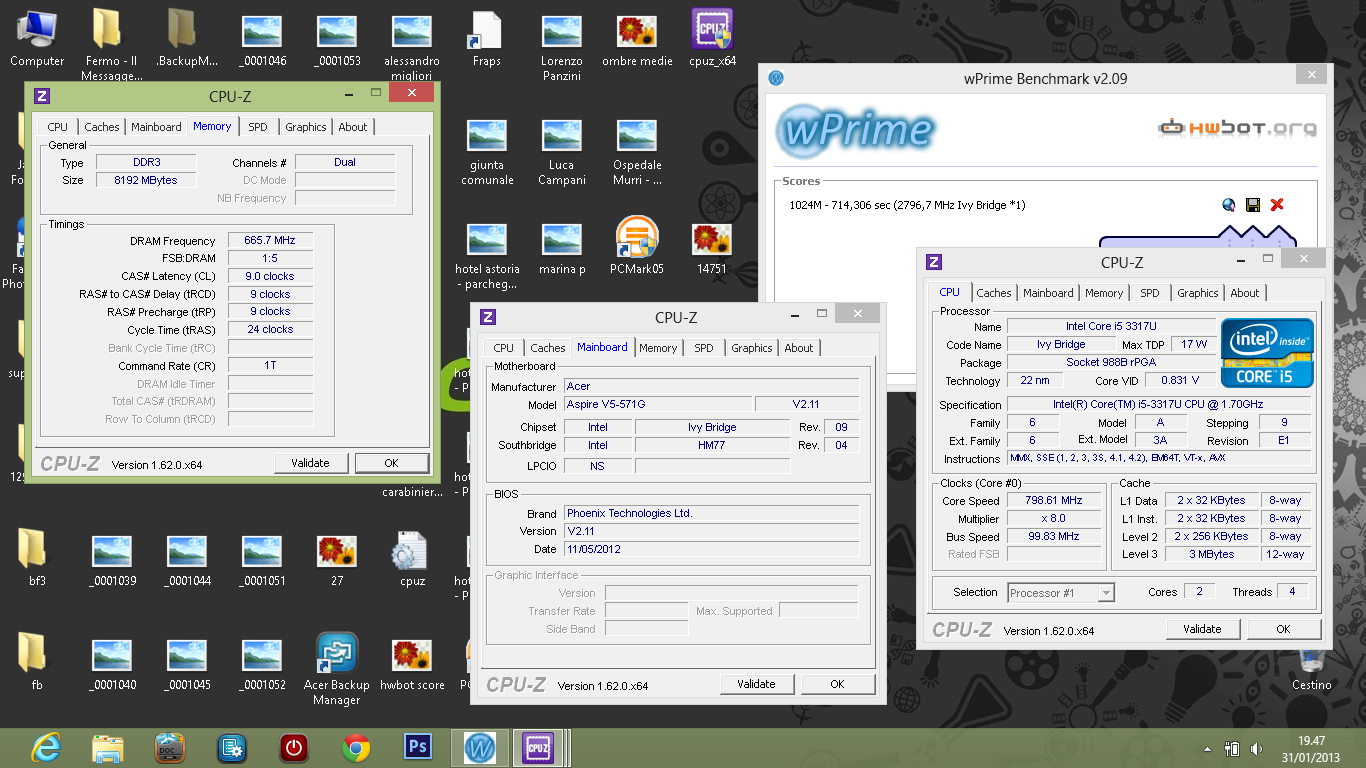Open the fb folder on desktop

[37, 662]
